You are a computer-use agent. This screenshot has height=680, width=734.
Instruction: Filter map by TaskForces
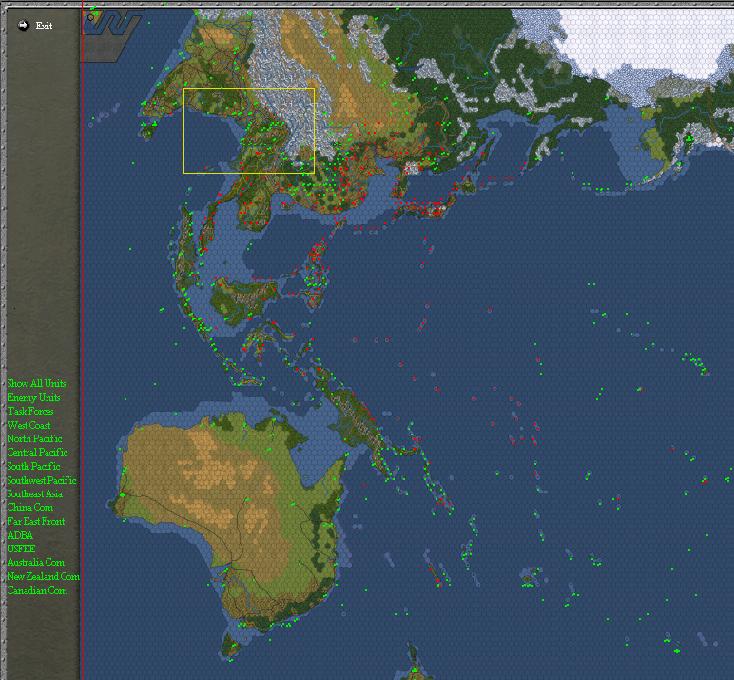click(30, 411)
